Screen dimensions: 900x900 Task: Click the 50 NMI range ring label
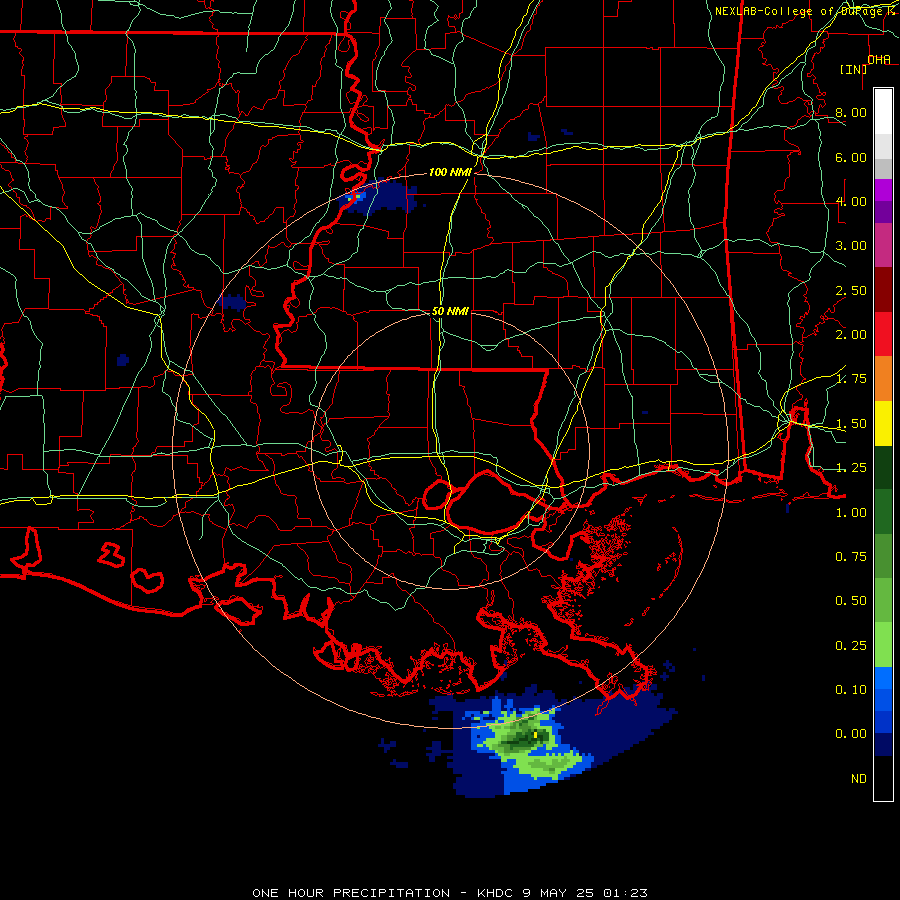pyautogui.click(x=450, y=311)
